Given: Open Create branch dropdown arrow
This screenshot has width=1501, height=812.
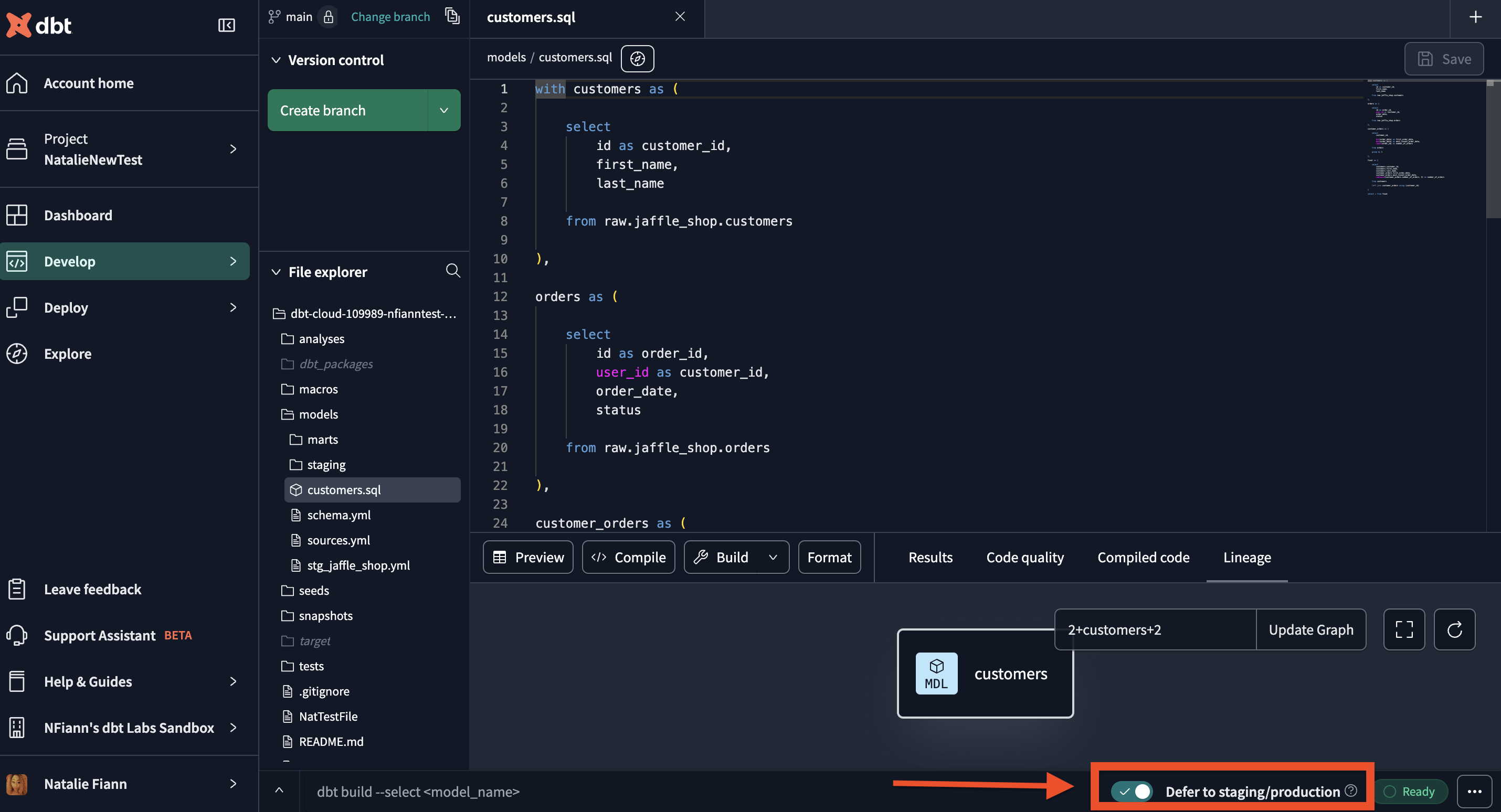Looking at the screenshot, I should tap(444, 110).
